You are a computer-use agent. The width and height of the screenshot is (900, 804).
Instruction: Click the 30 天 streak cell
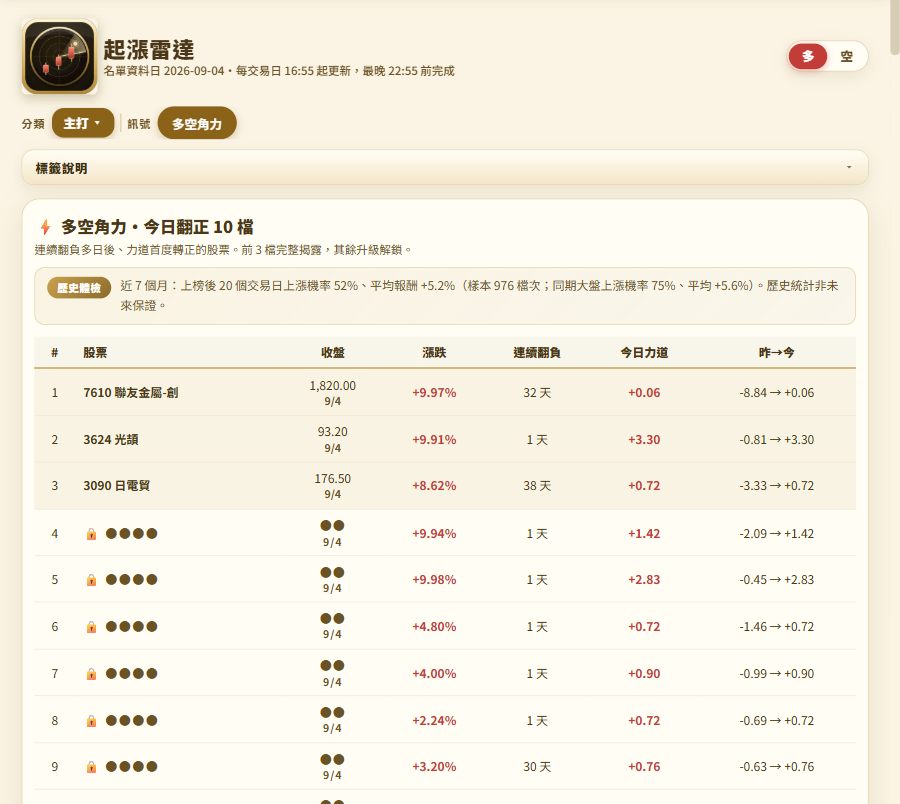pos(537,767)
